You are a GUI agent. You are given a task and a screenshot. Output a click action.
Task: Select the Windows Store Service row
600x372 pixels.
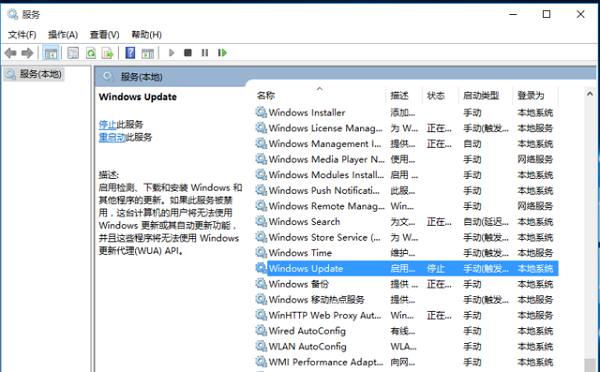pyautogui.click(x=406, y=237)
